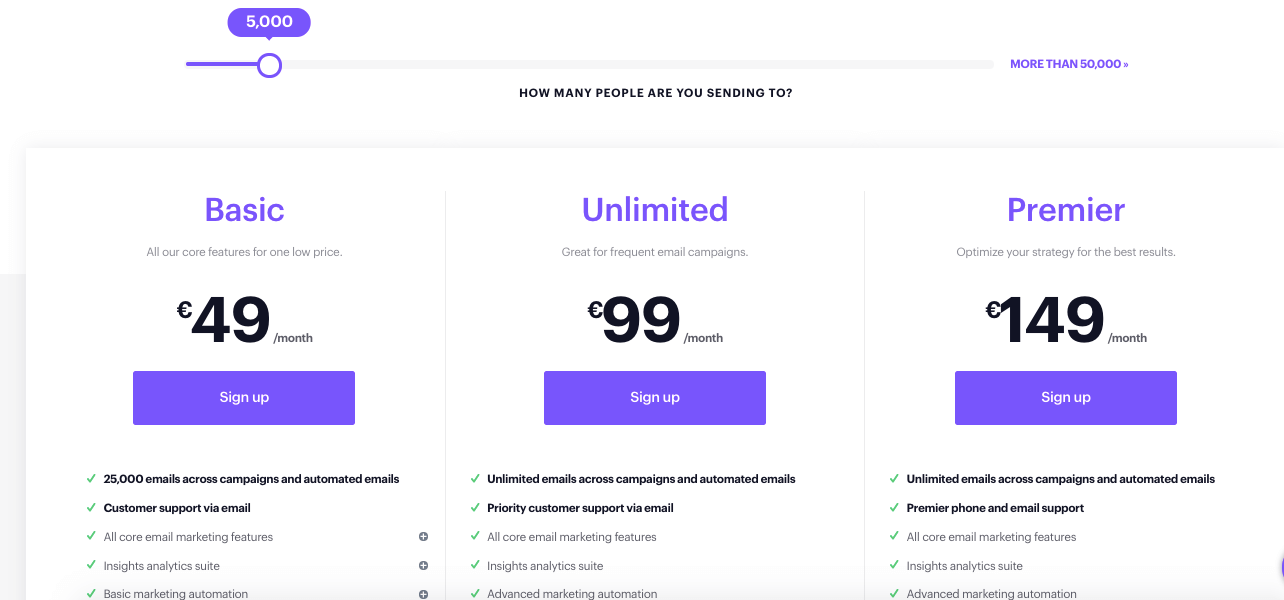
Task: Click the Unlimited plan title
Action: coord(655,210)
